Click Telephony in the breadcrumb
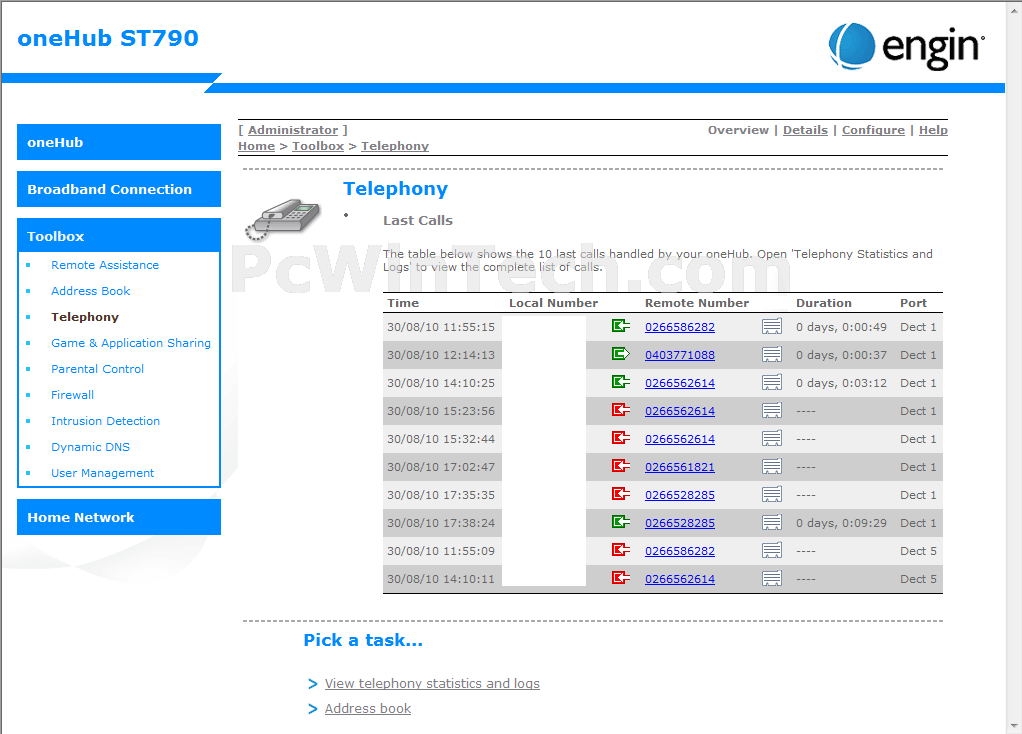The width and height of the screenshot is (1022, 734). [395, 146]
